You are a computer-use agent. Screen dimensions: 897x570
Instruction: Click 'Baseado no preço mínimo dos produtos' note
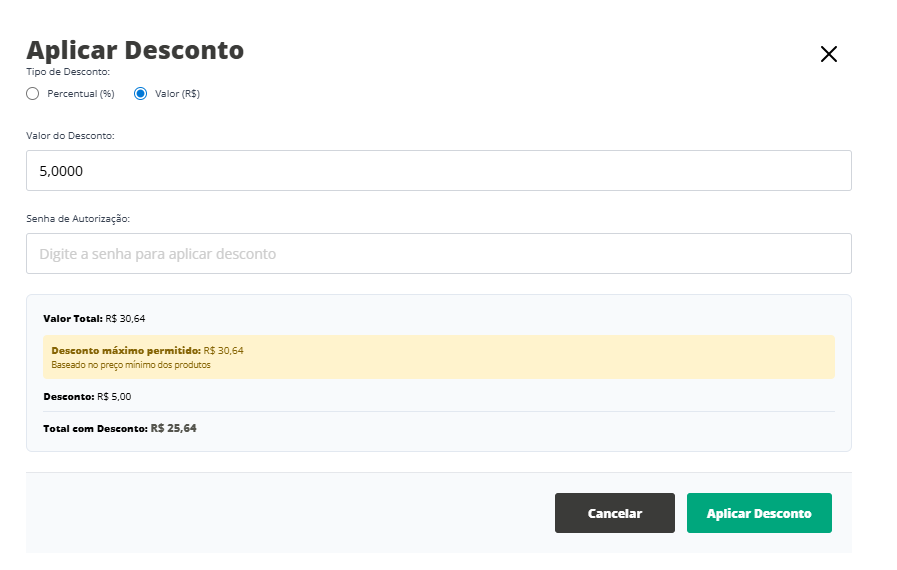(131, 365)
